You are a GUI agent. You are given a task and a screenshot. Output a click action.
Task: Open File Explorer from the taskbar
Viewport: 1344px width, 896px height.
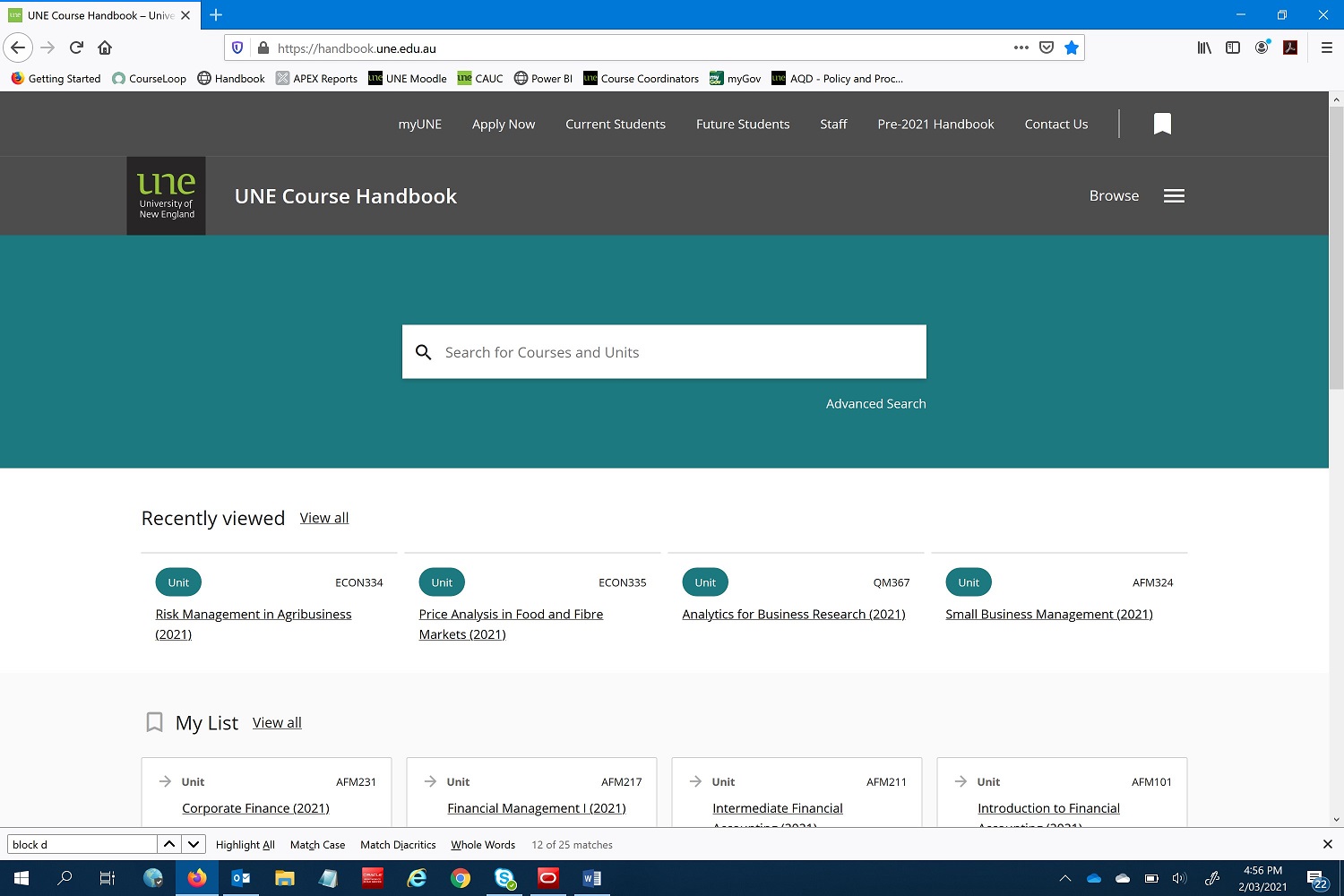(x=285, y=878)
